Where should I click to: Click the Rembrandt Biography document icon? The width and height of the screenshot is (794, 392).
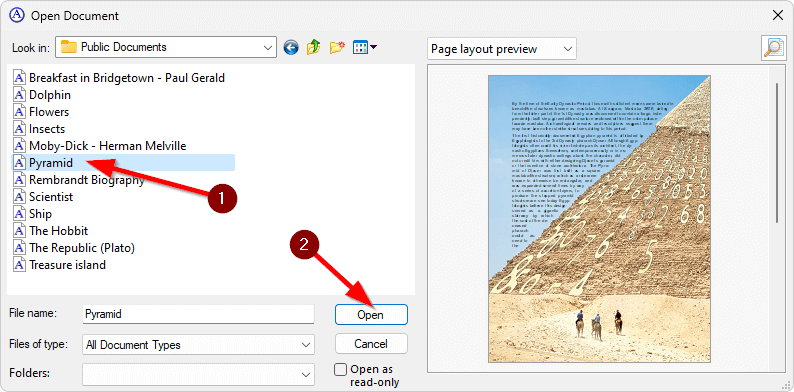tap(19, 180)
